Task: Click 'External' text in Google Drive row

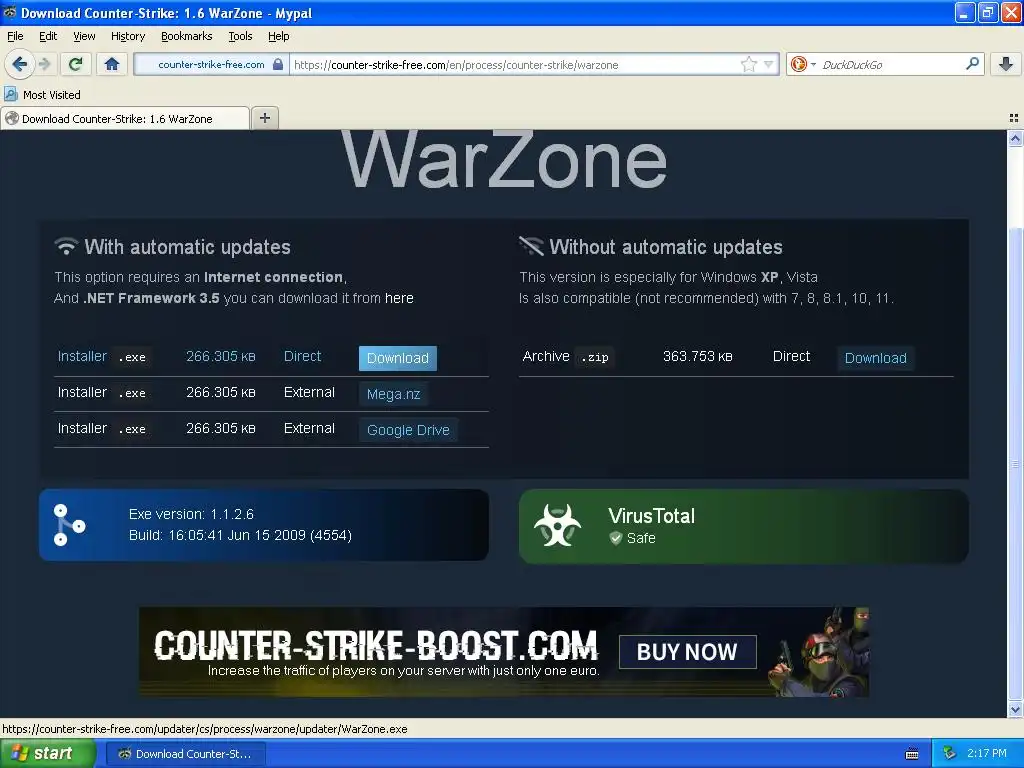Action: click(x=309, y=428)
